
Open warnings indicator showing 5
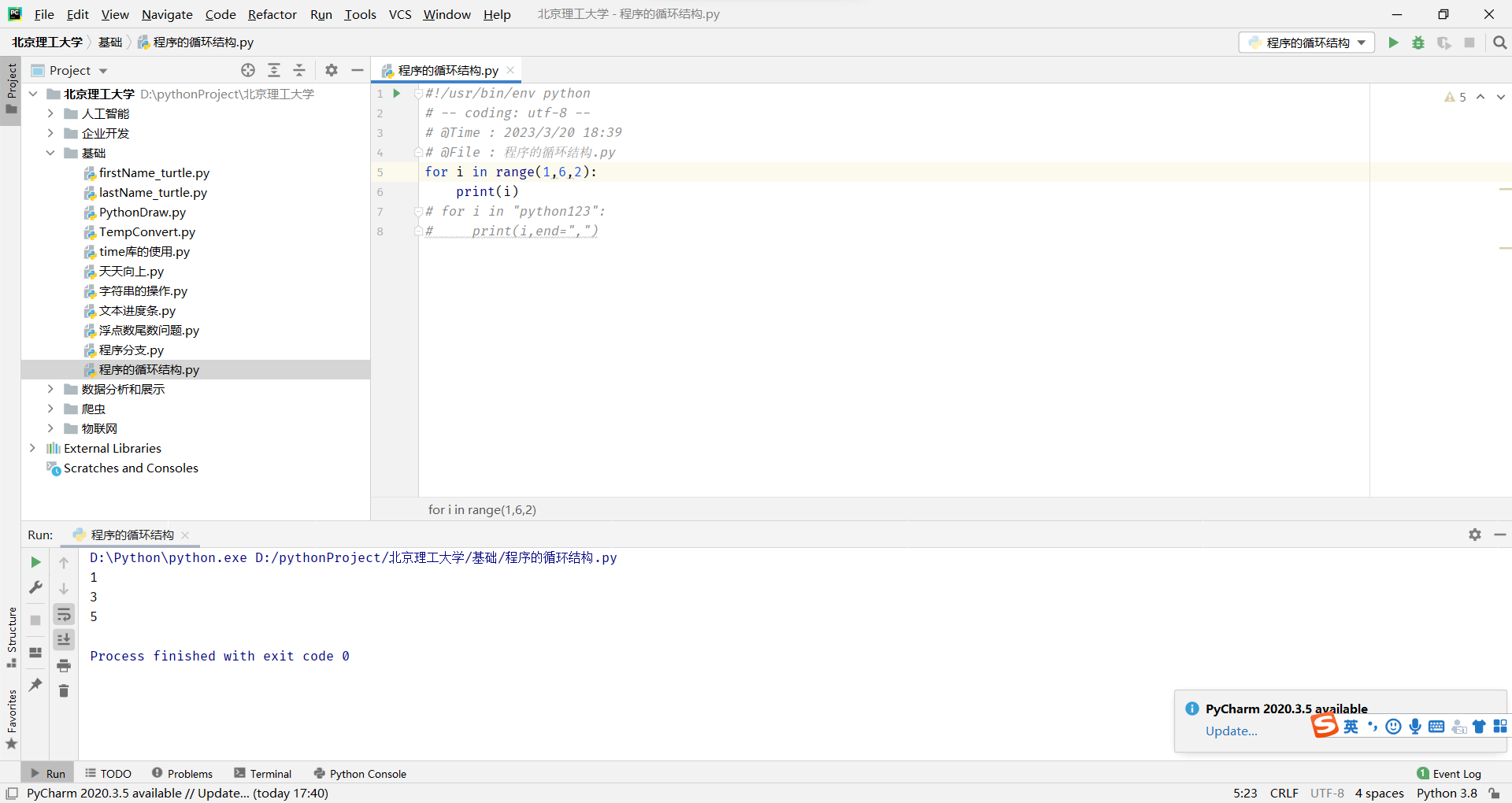[x=1455, y=97]
